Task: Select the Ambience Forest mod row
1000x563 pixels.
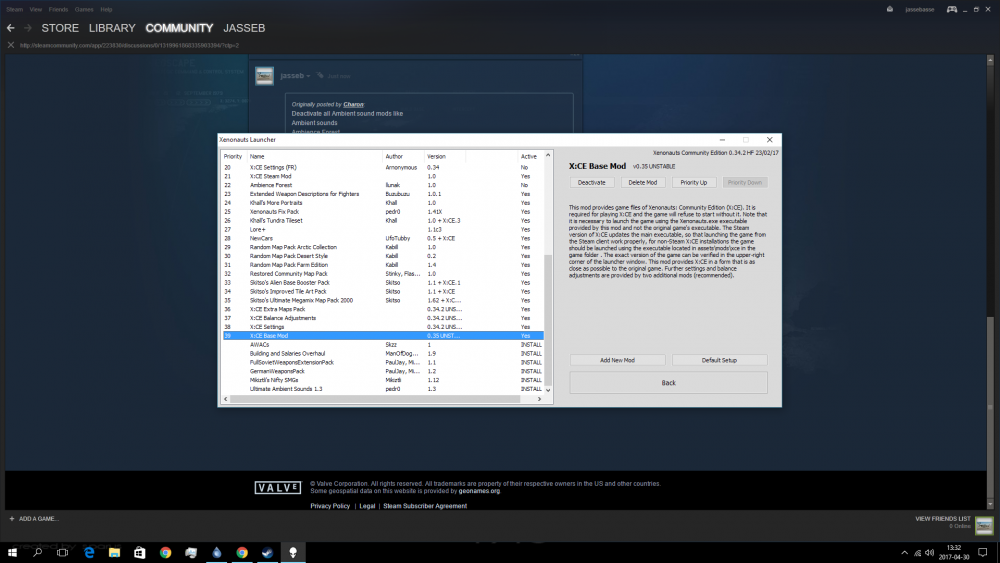Action: pos(383,185)
